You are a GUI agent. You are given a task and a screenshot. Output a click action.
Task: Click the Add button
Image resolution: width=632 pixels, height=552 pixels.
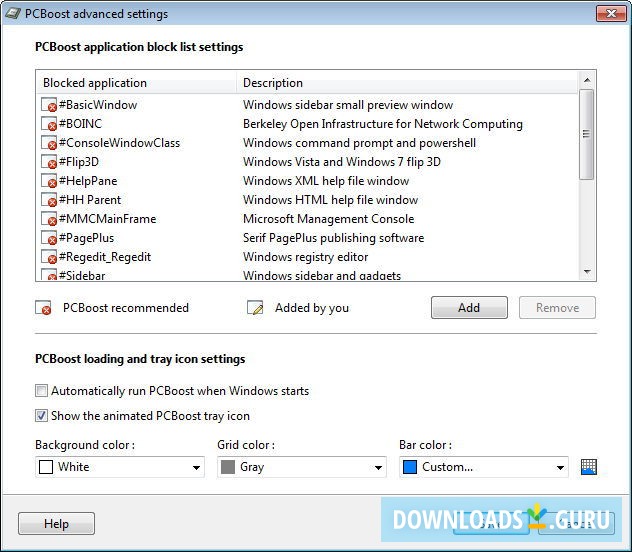tap(469, 308)
